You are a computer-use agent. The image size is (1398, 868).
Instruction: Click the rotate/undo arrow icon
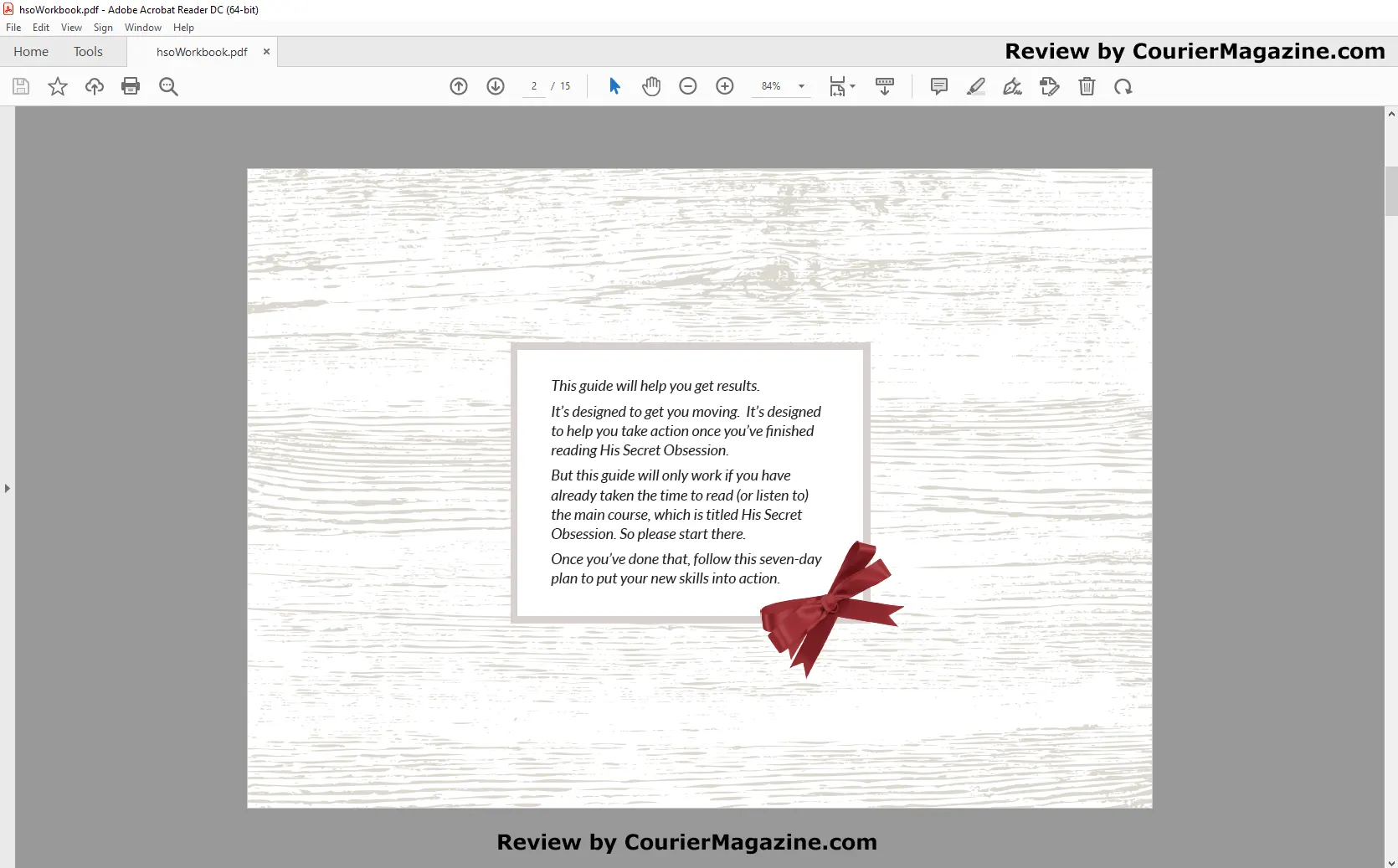1123,86
